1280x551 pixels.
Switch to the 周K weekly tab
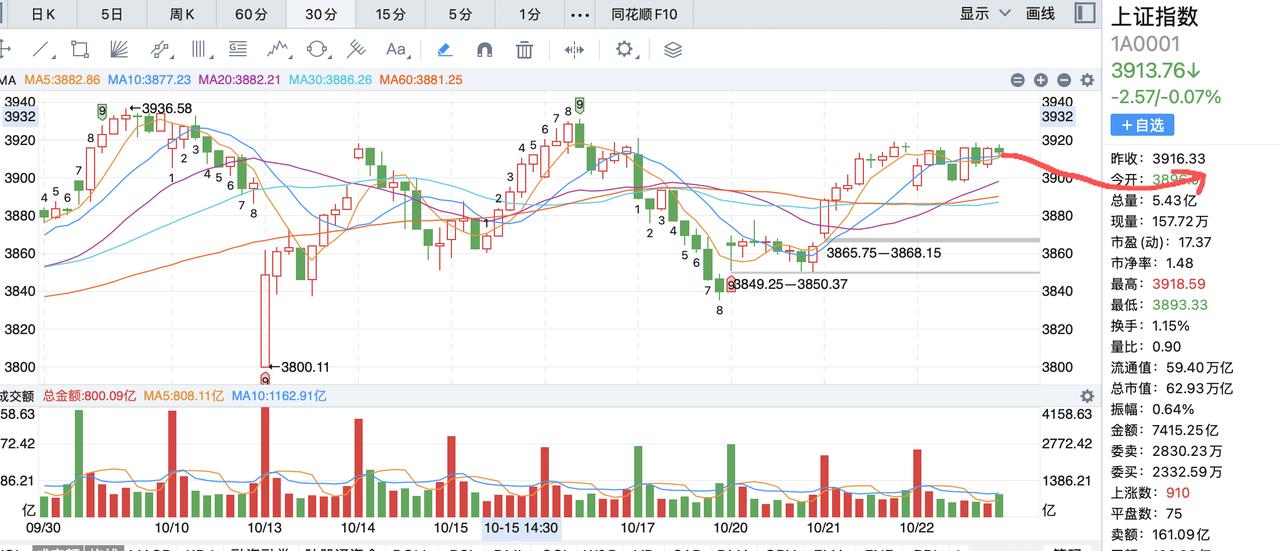182,14
